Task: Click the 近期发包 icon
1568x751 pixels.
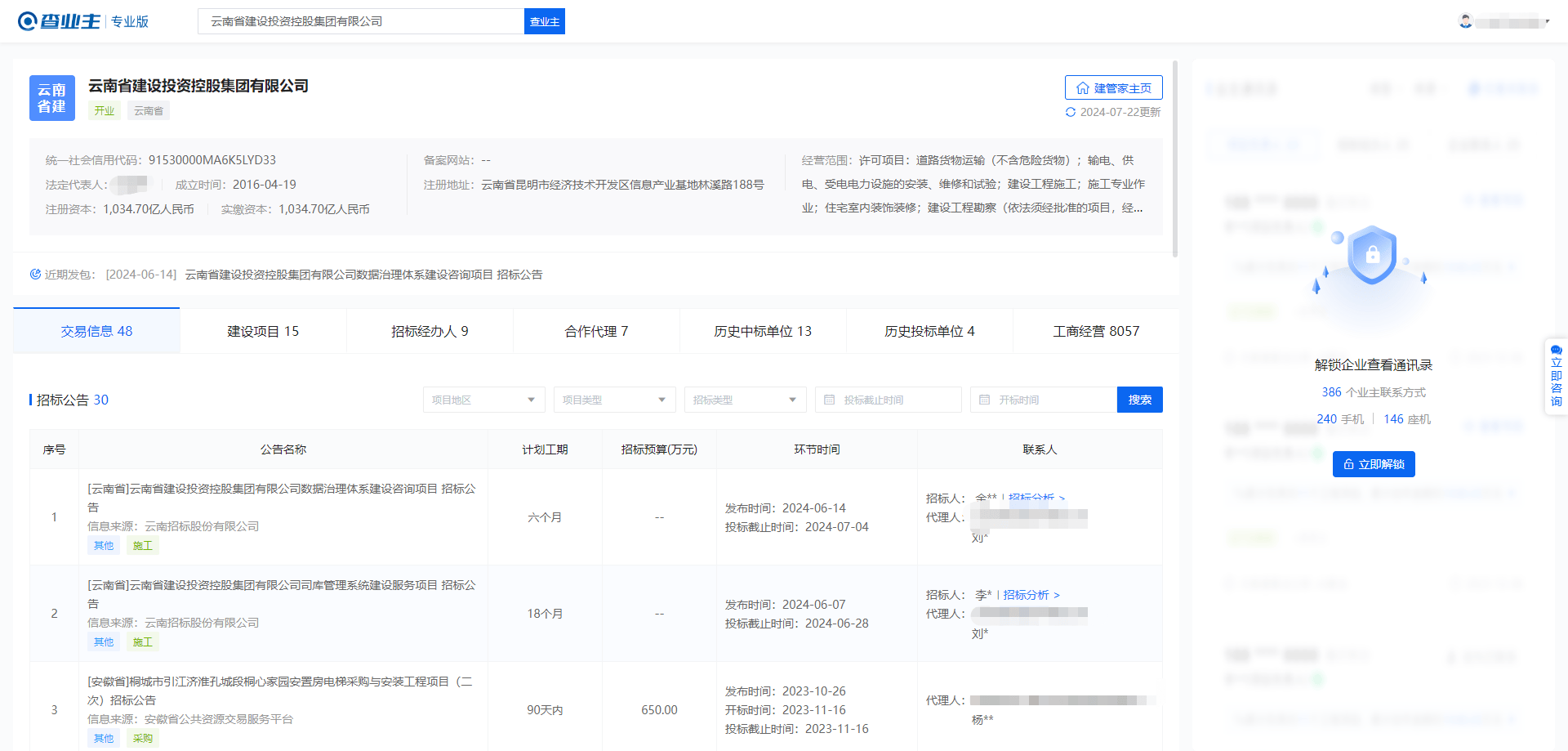Action: 35,275
